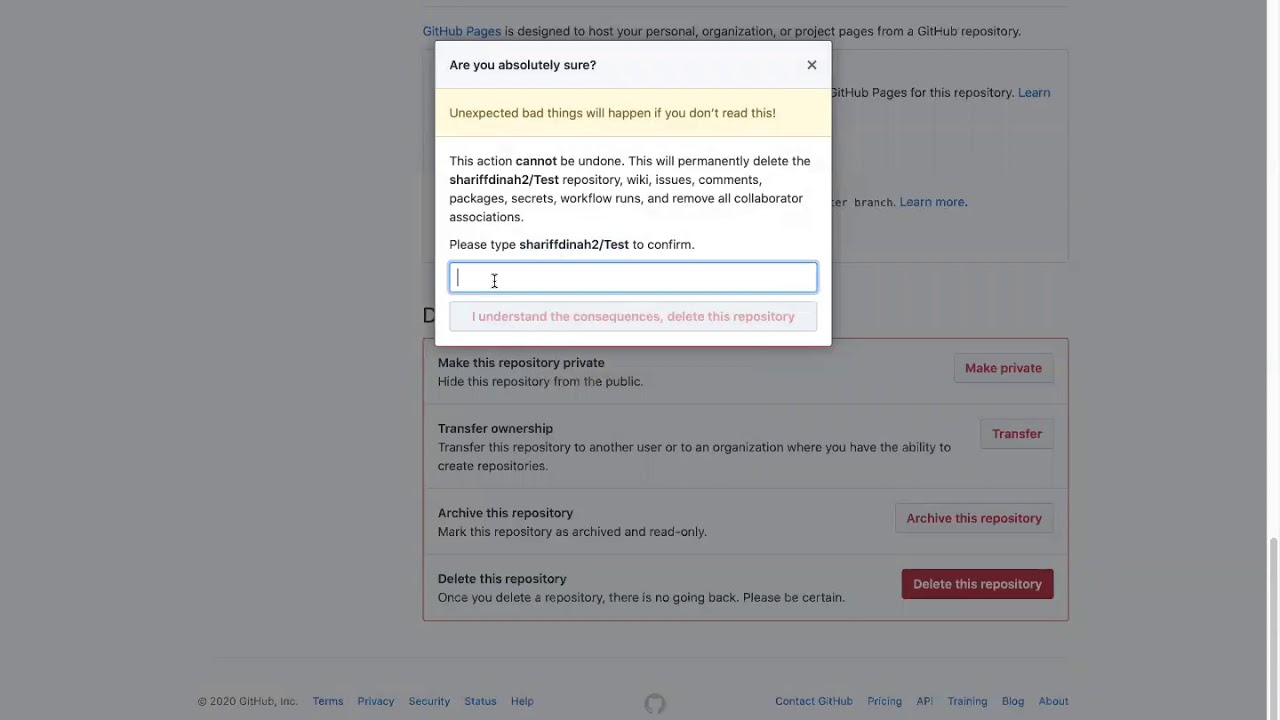Open the About footer link
The image size is (1280, 720).
[x=1053, y=701]
